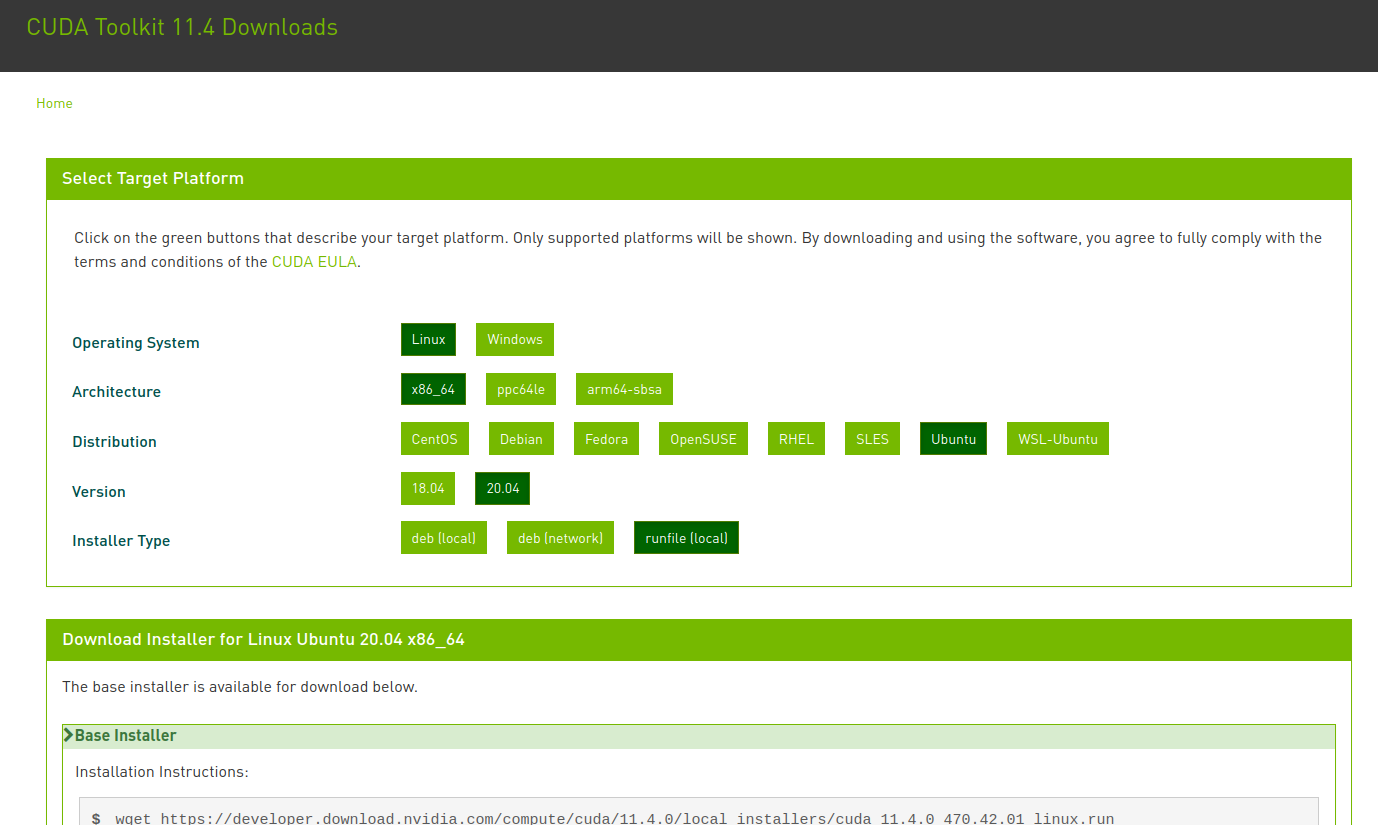Open the Home breadcrumb link

pyautogui.click(x=54, y=103)
